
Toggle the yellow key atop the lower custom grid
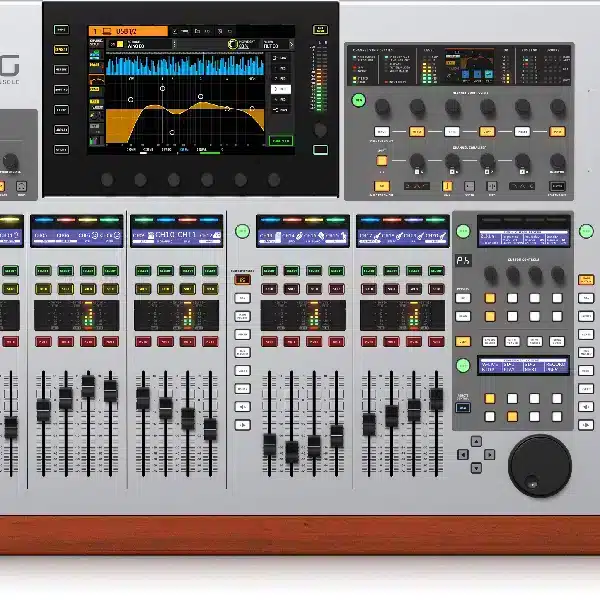490,399
